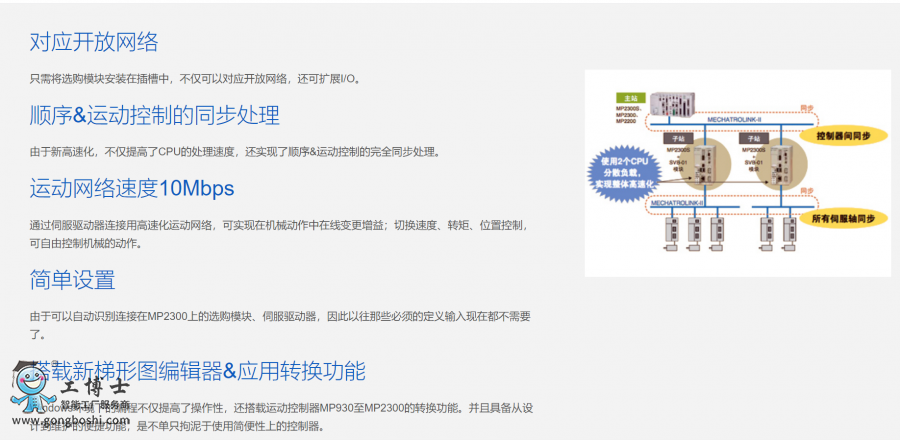Click the '简单设置' heading
Screen dimensions: 900x440
(x=72, y=280)
